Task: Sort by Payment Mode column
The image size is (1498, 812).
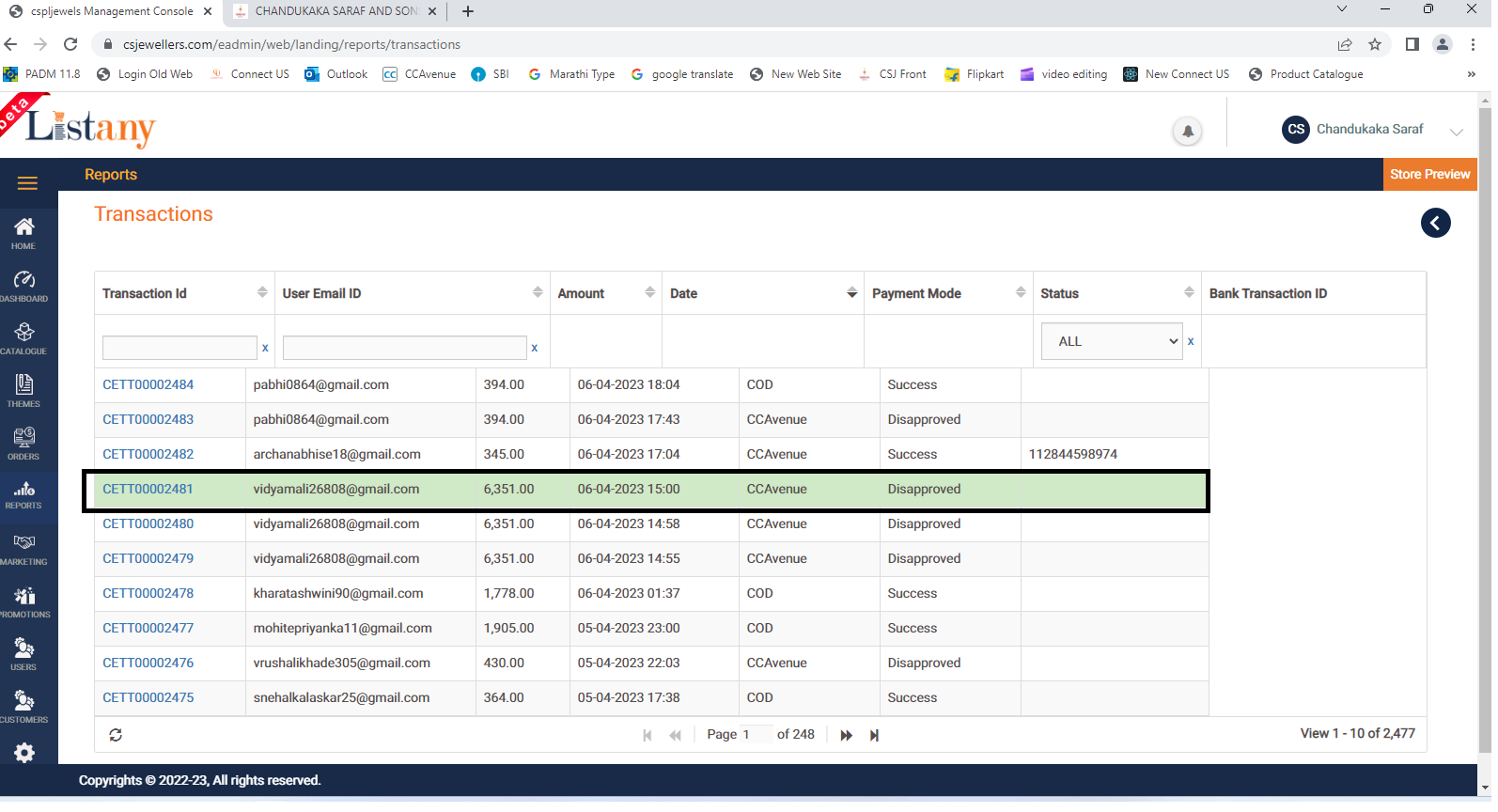Action: (x=1021, y=292)
